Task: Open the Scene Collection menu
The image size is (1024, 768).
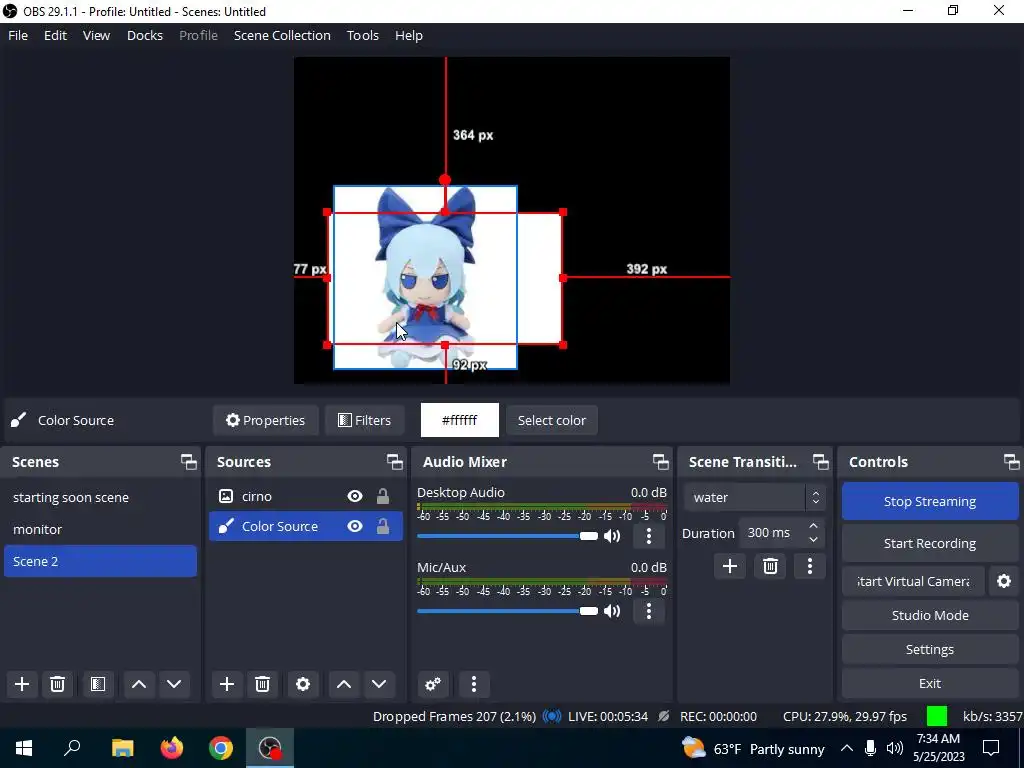Action: (x=282, y=35)
